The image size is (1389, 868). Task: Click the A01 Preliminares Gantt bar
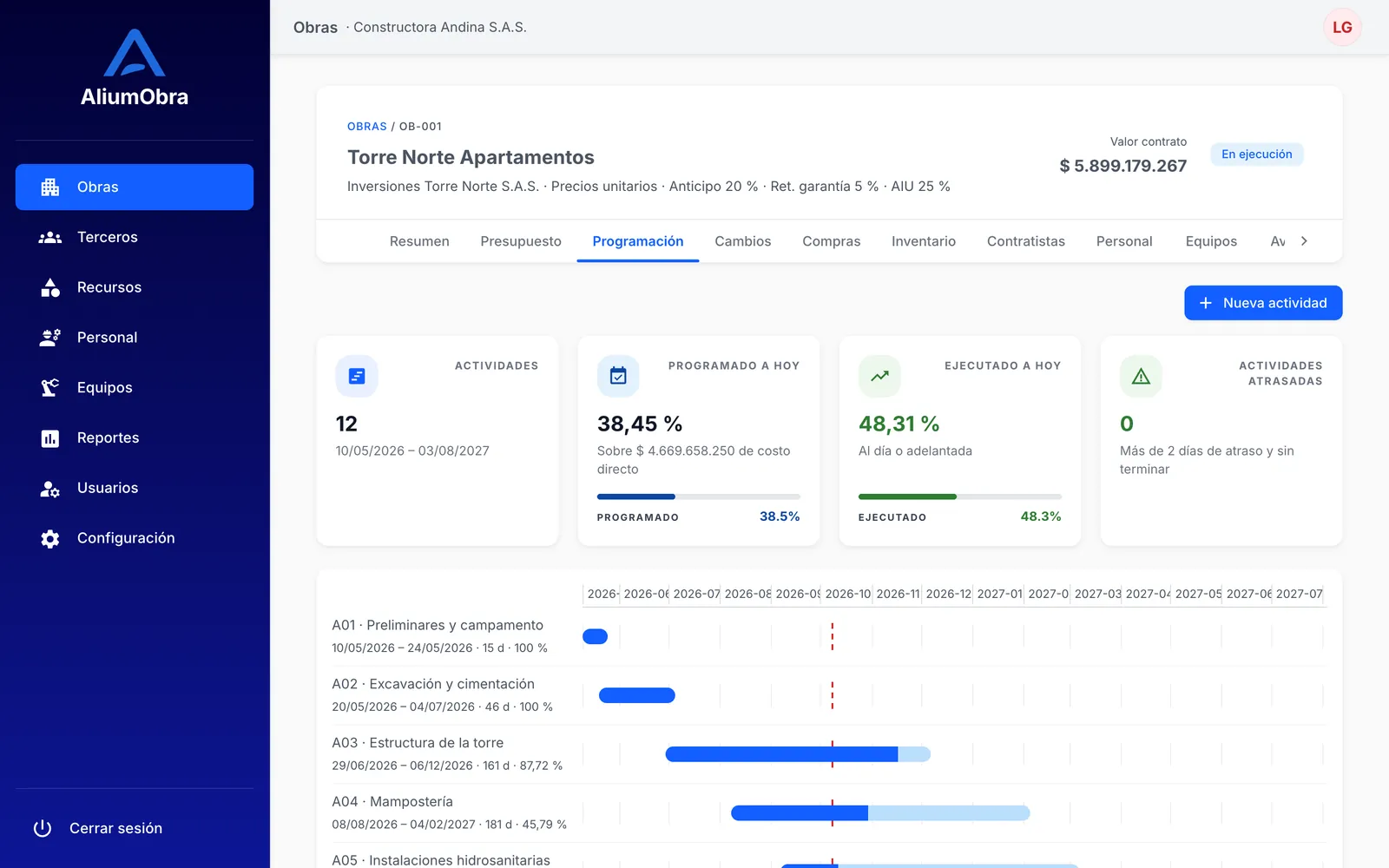coord(595,636)
